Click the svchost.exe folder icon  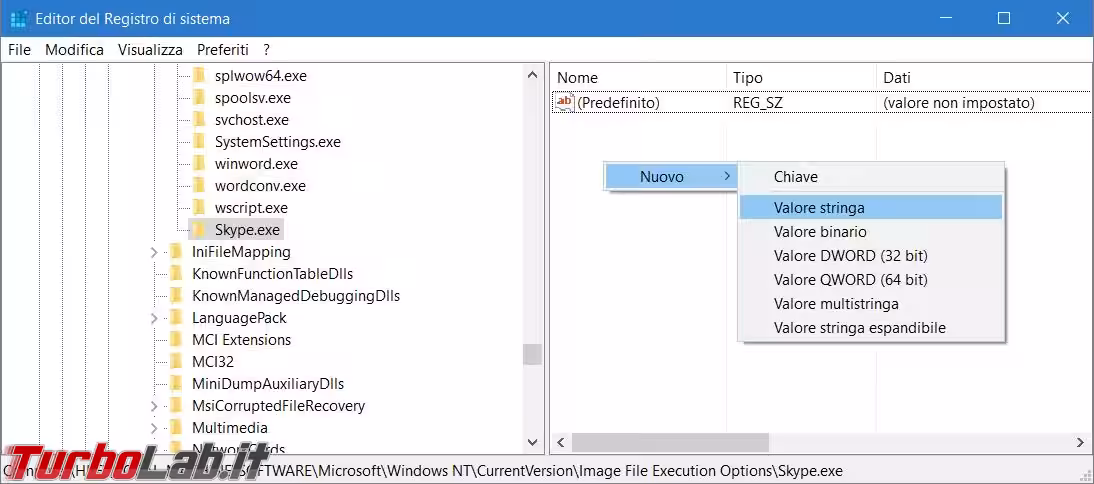point(198,120)
